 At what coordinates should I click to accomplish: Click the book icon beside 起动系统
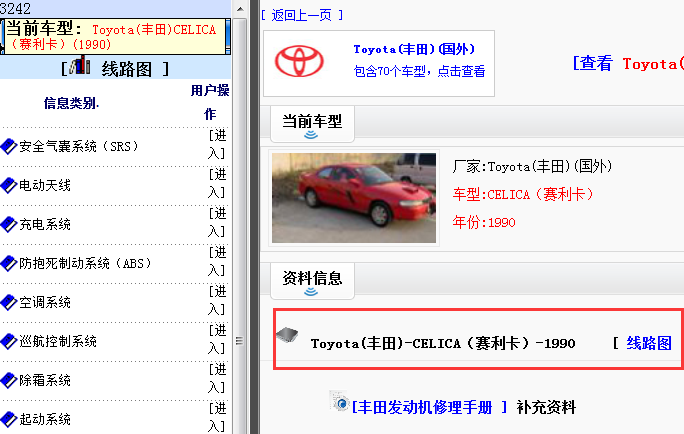point(9,419)
